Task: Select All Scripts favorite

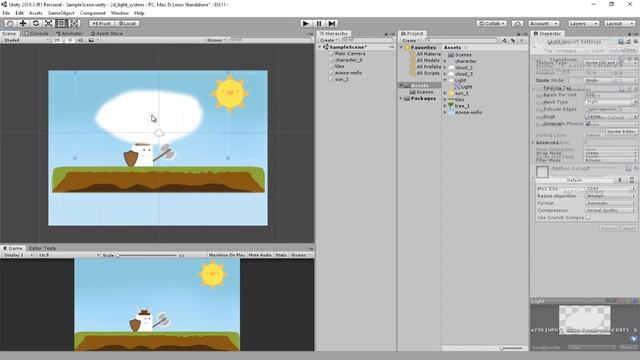Action: click(428, 73)
